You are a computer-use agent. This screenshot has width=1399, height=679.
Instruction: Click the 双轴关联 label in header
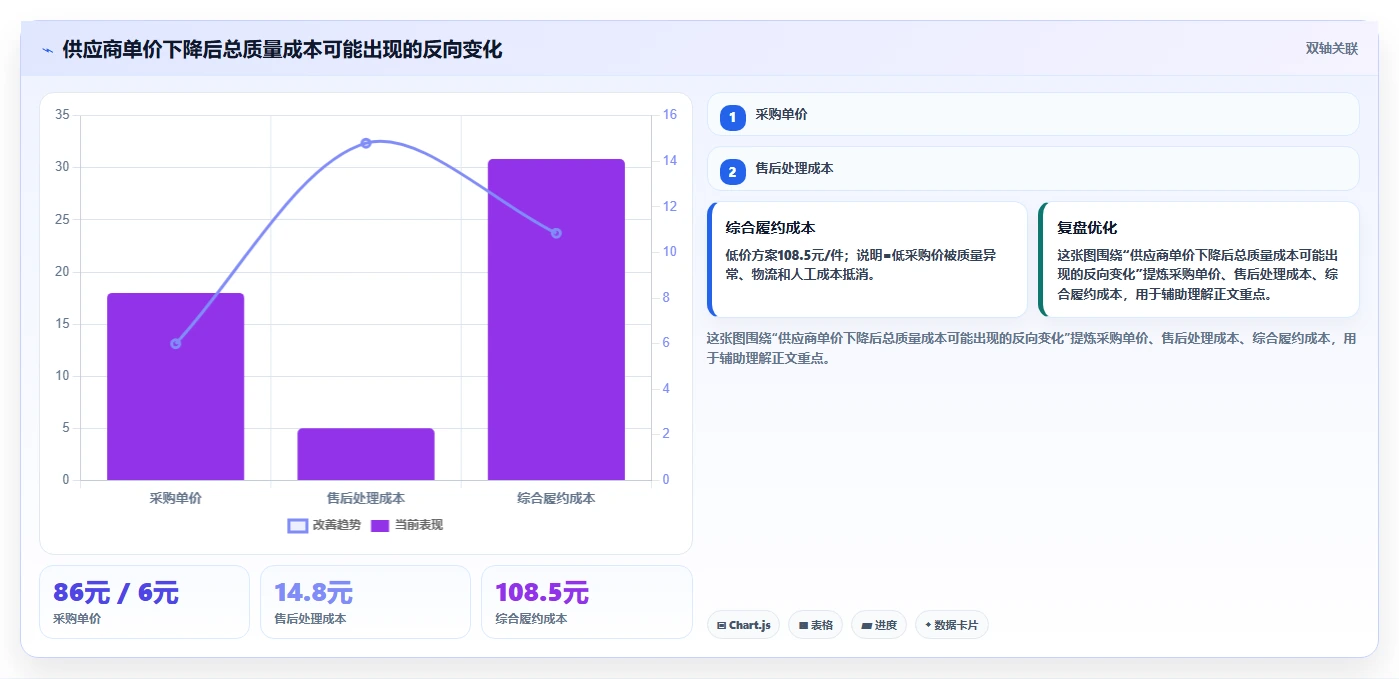[x=1331, y=49]
